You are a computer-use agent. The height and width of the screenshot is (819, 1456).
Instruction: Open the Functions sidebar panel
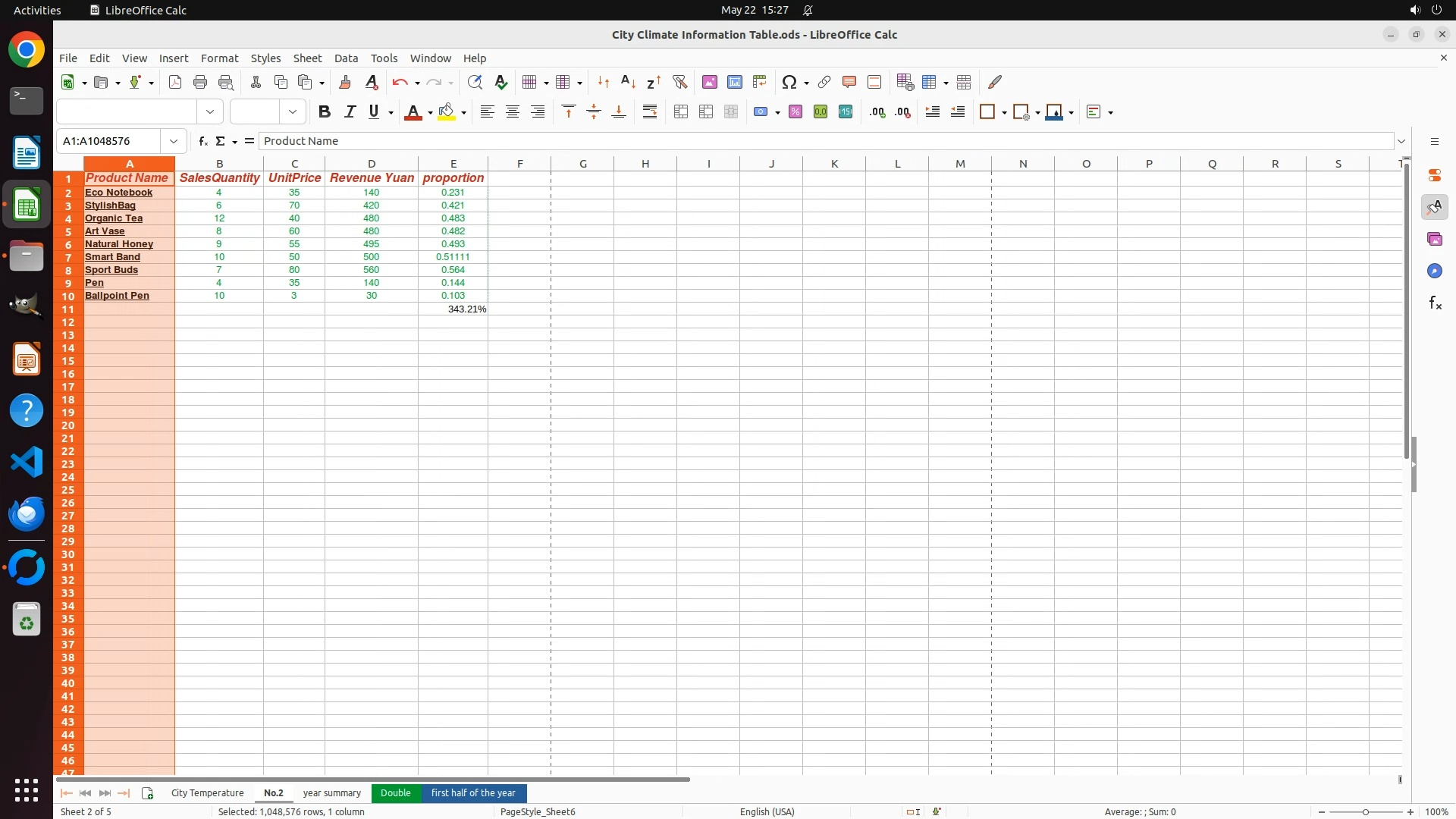pyautogui.click(x=1435, y=303)
